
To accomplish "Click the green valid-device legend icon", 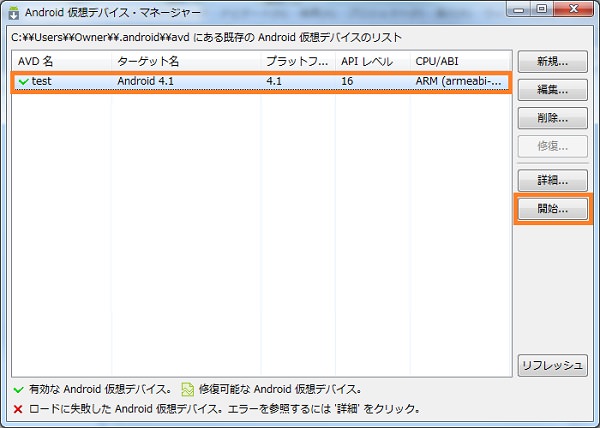I will 18,390.
